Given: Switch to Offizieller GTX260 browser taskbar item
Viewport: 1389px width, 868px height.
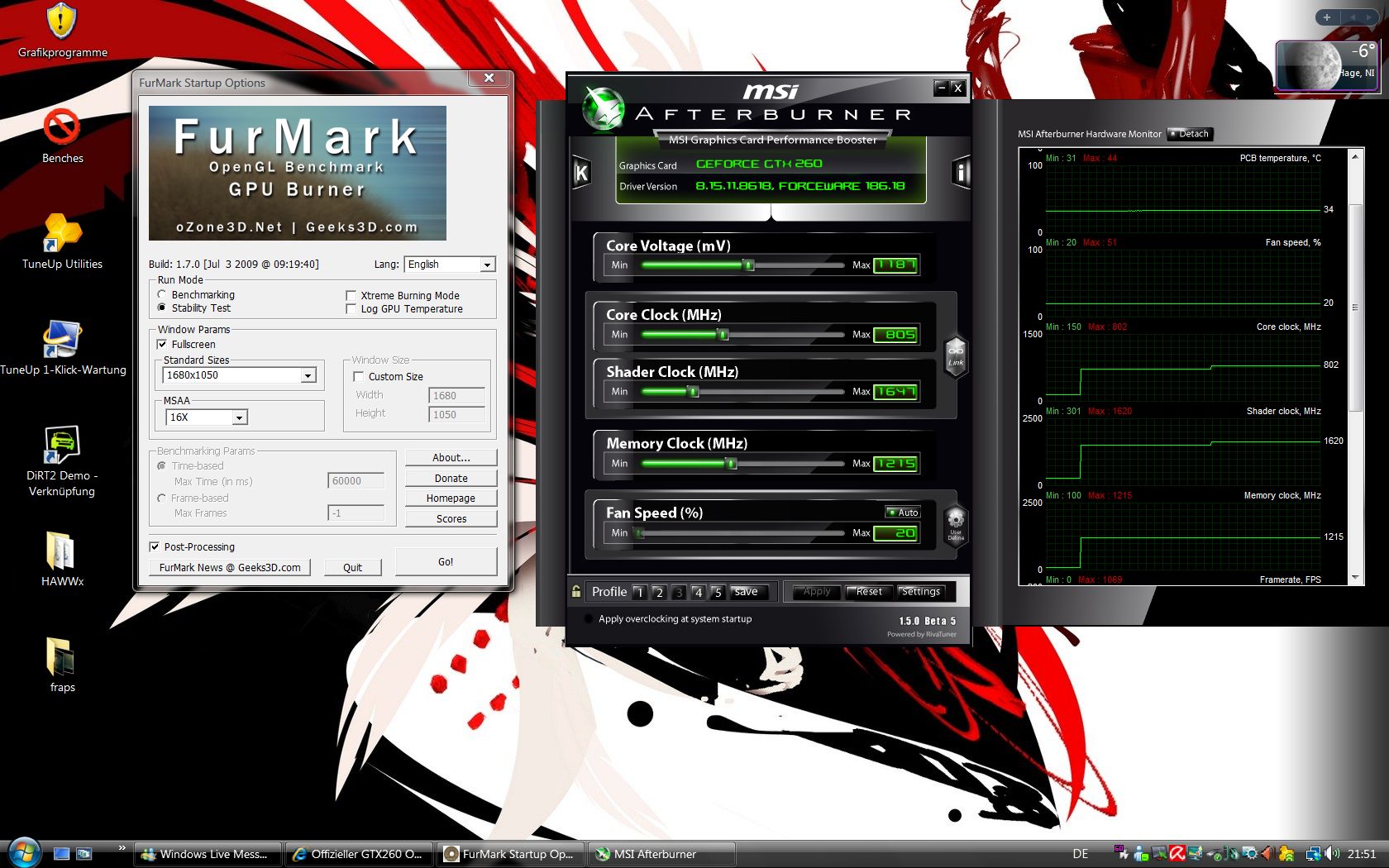Looking at the screenshot, I should coord(360,854).
